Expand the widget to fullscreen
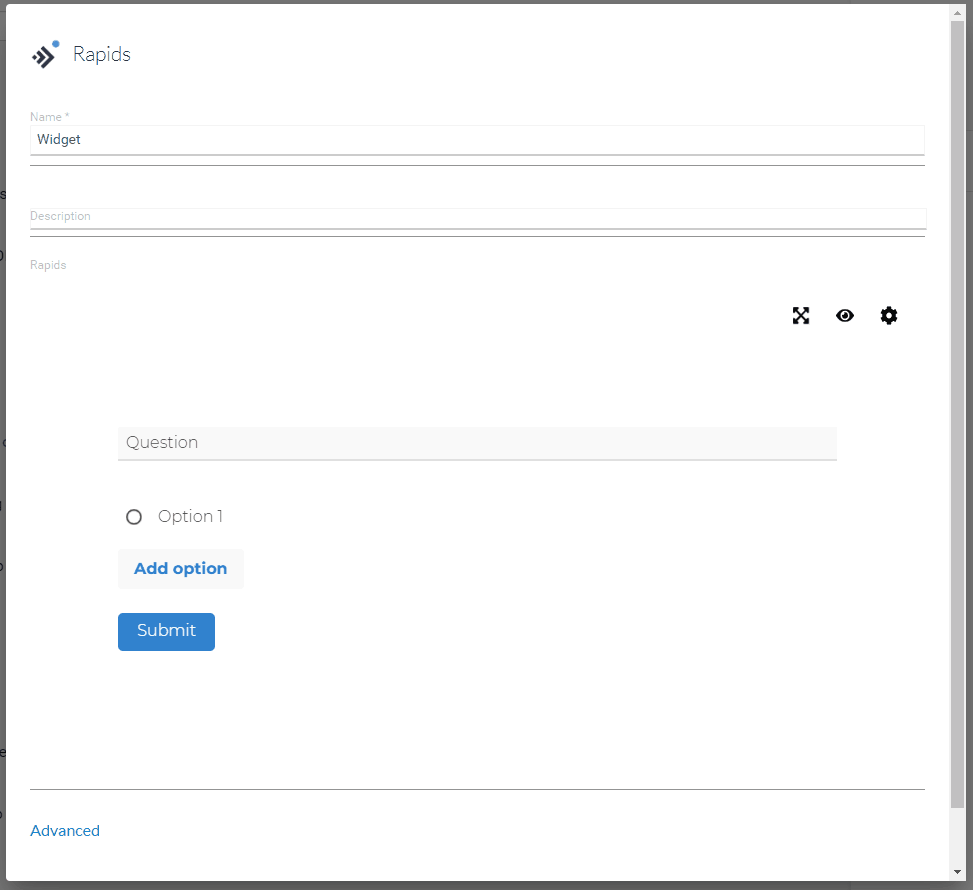973x890 pixels. coord(801,315)
